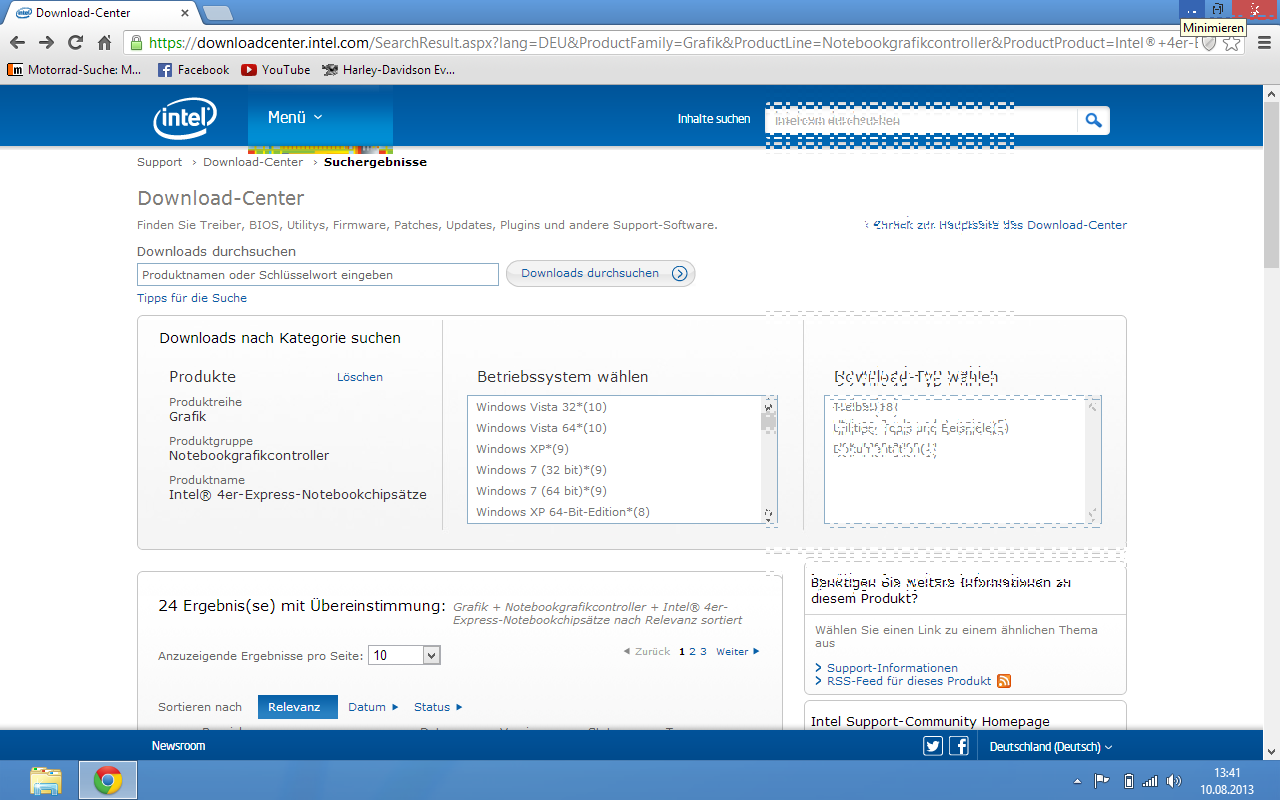
Task: Open Intel Support-Community Homepage
Action: [x=930, y=721]
